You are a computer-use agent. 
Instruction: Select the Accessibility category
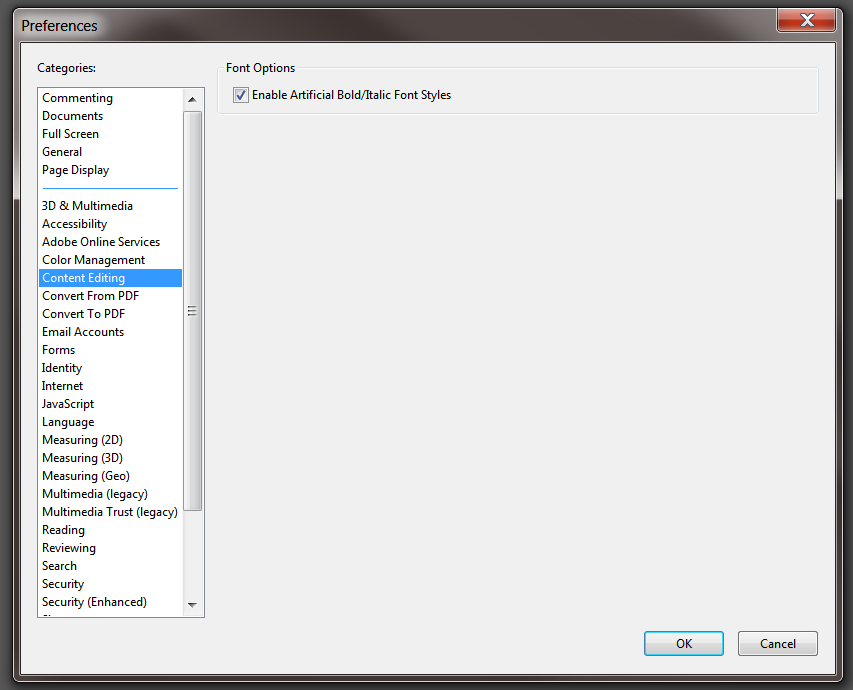click(74, 223)
